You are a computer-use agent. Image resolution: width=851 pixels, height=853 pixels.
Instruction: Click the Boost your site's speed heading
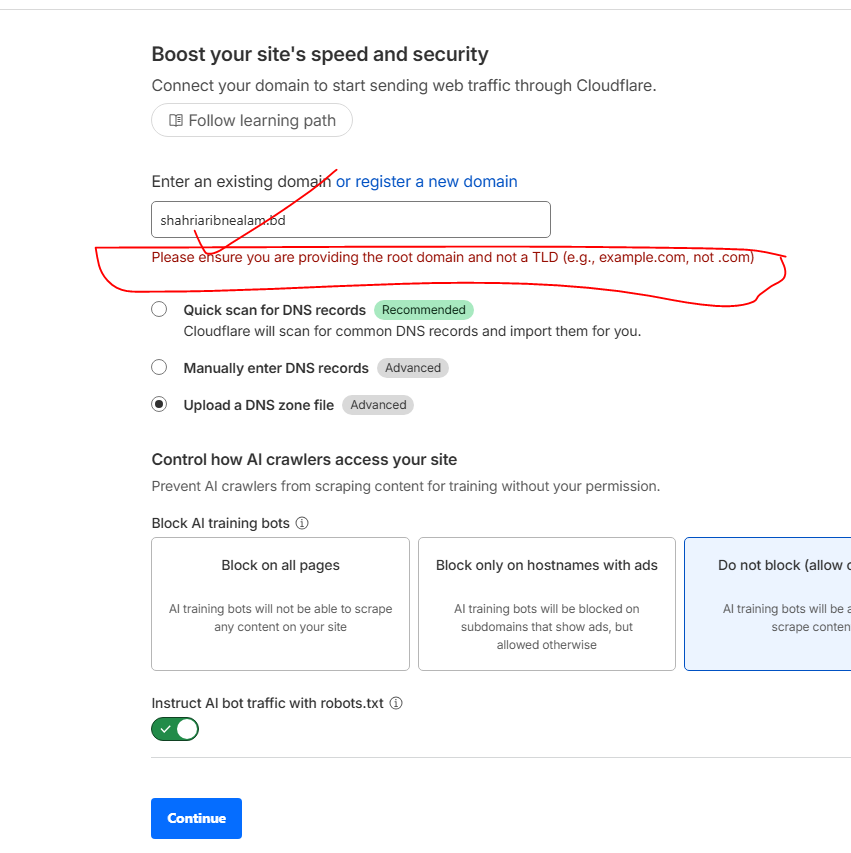(320, 55)
